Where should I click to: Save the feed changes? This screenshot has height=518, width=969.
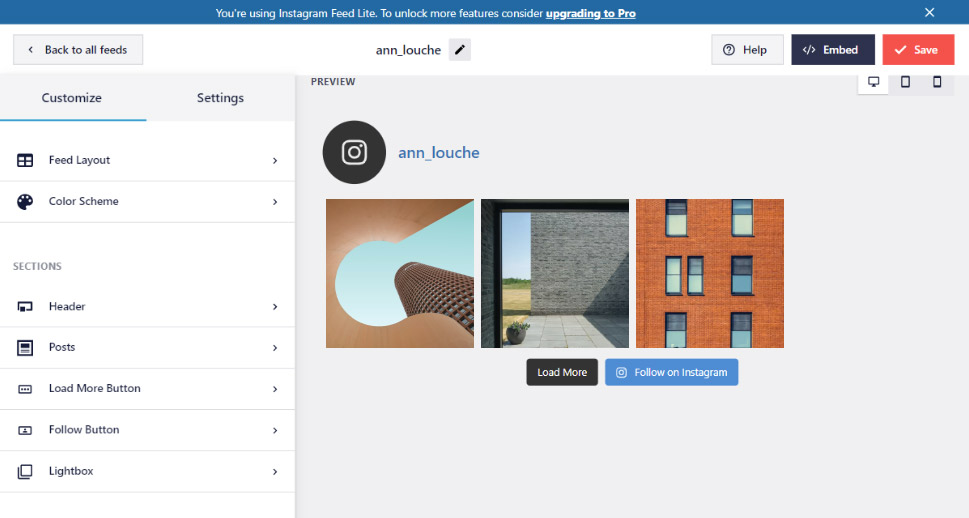[918, 50]
